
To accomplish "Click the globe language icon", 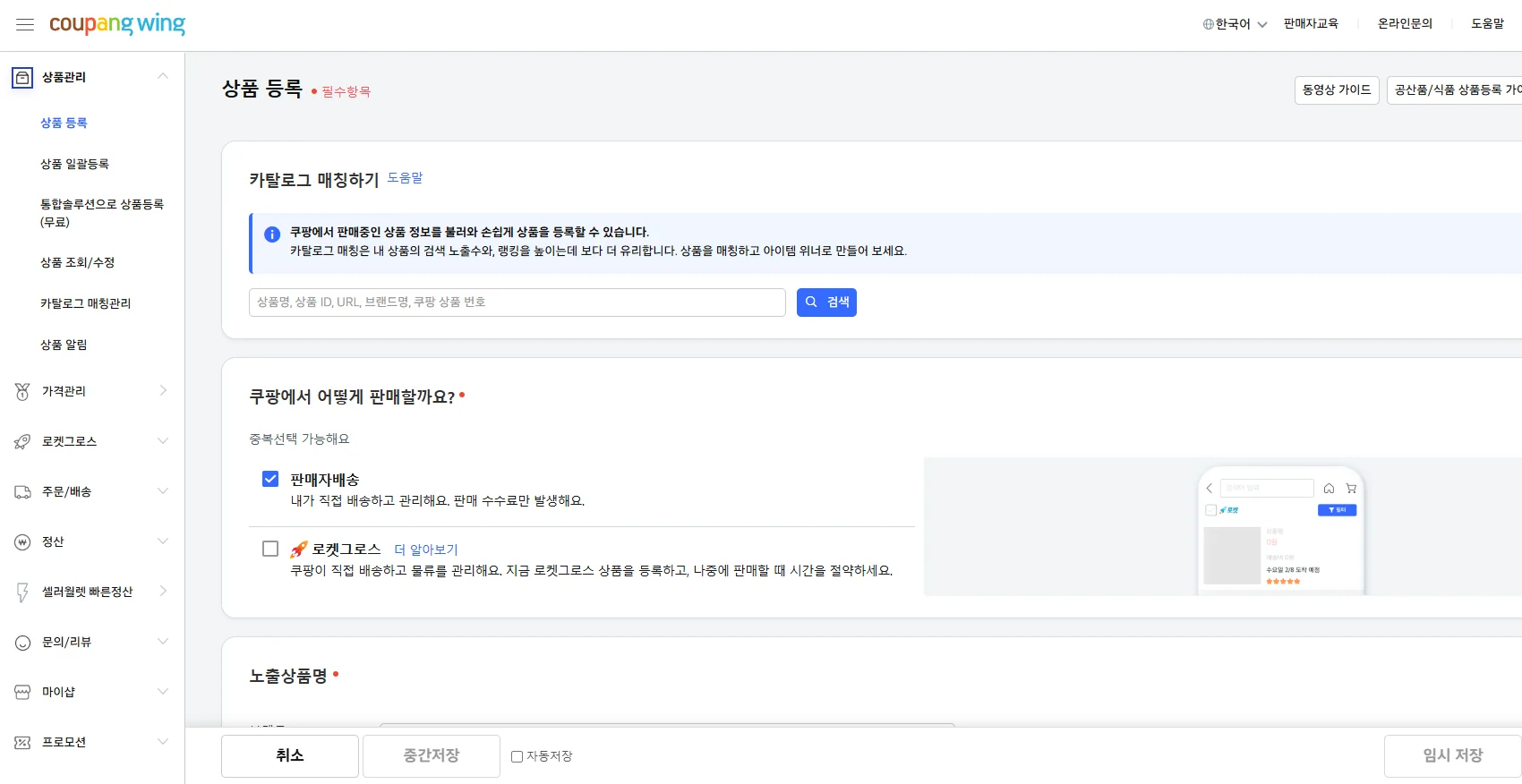I will (1209, 24).
